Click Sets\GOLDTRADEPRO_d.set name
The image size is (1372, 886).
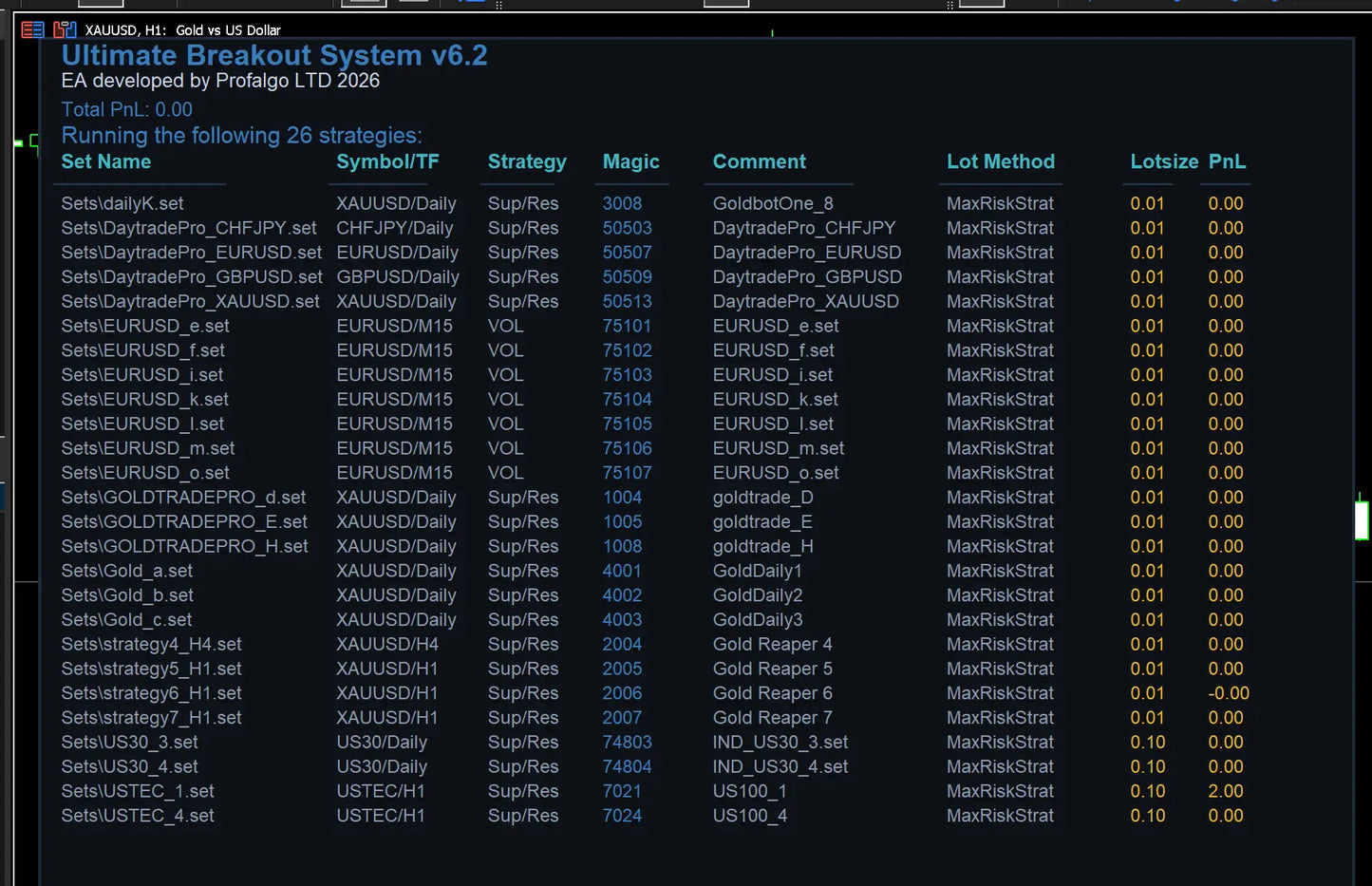183,498
